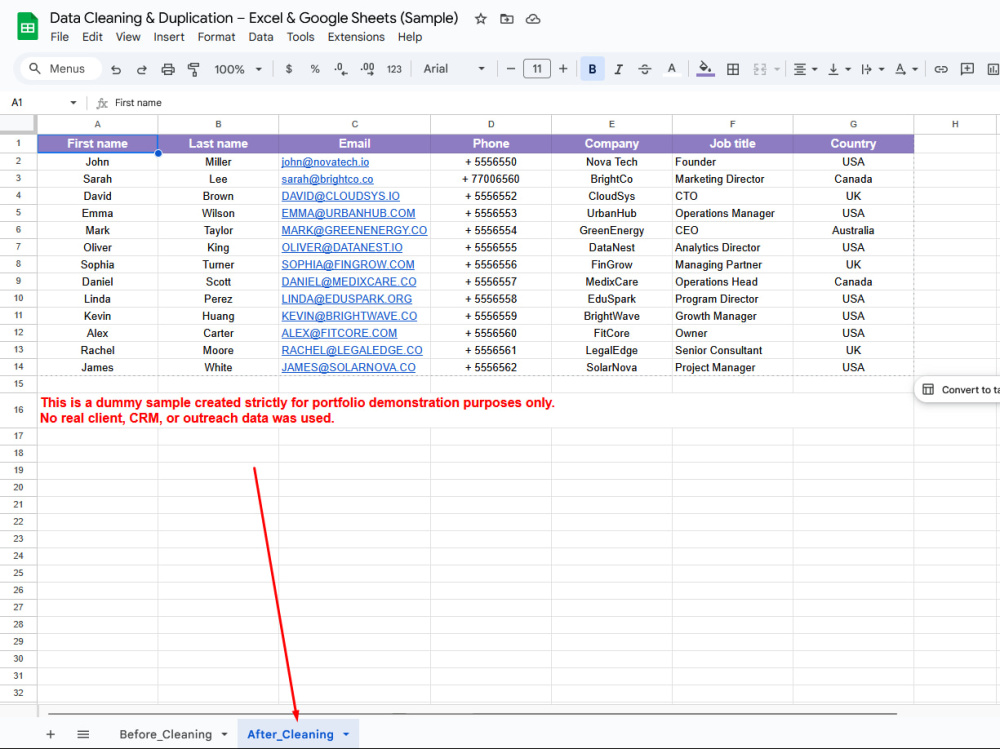The height and width of the screenshot is (749, 1000).
Task: Open the File menu
Action: [x=59, y=37]
